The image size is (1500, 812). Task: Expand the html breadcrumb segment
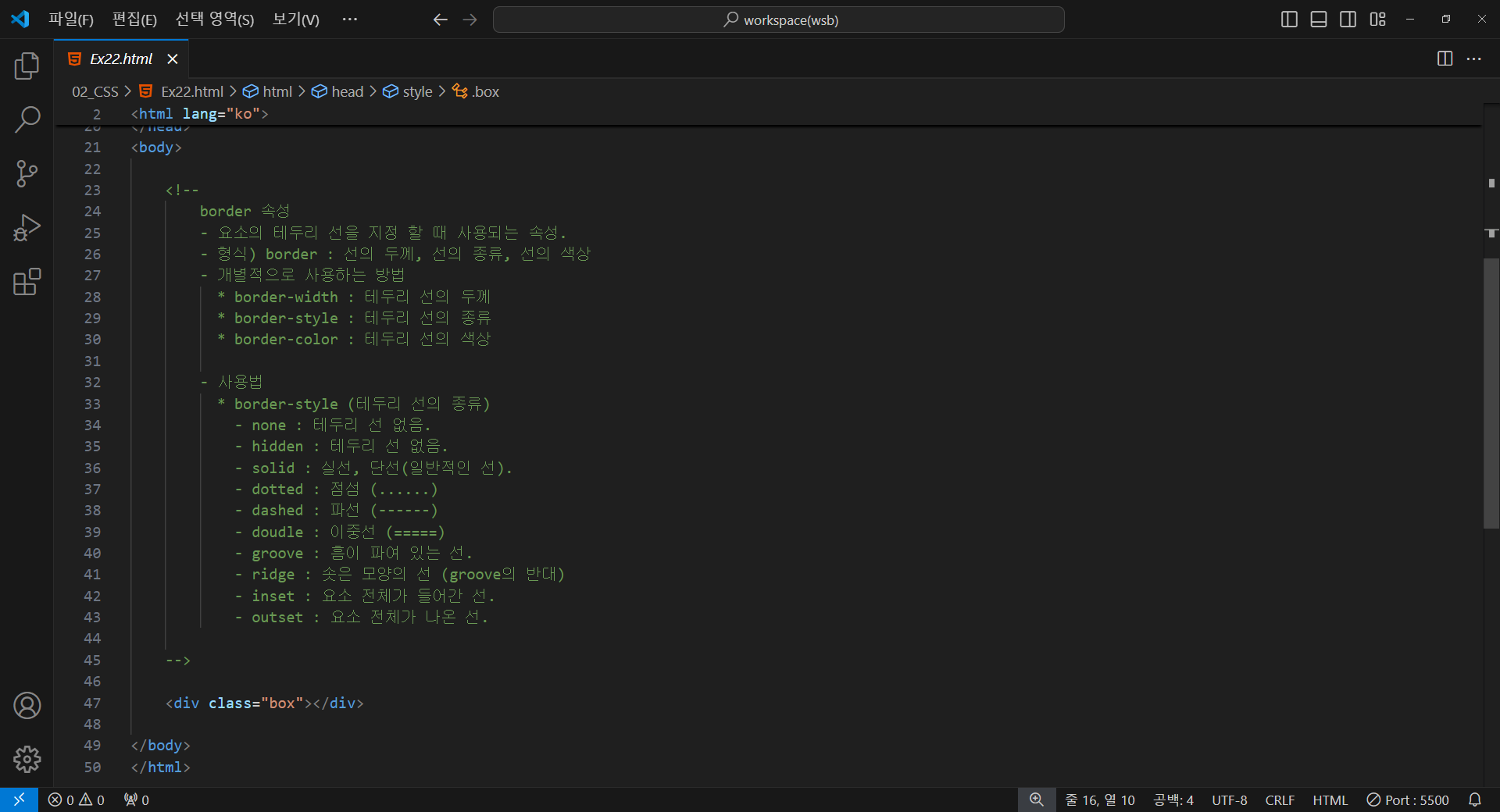(x=268, y=91)
